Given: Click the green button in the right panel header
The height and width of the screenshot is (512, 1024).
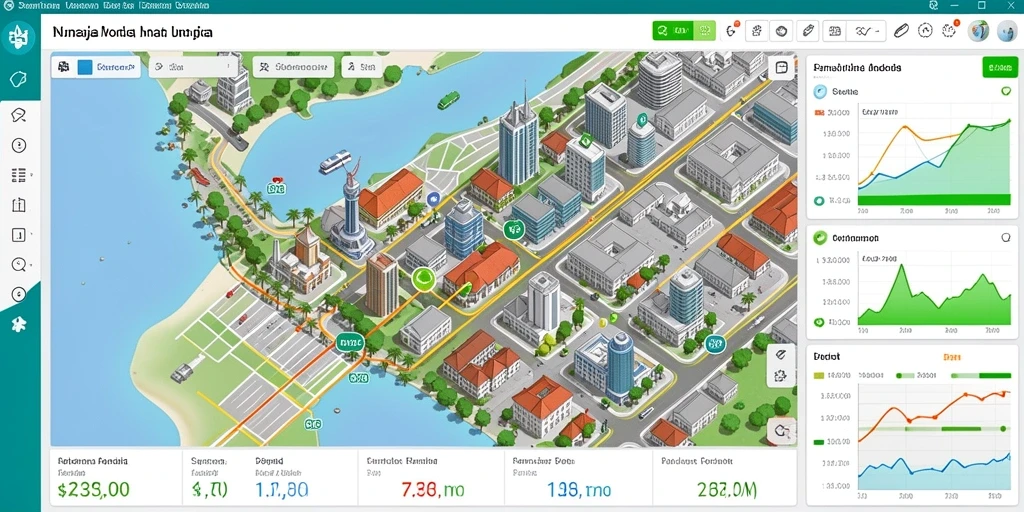Looking at the screenshot, I should pos(1000,67).
